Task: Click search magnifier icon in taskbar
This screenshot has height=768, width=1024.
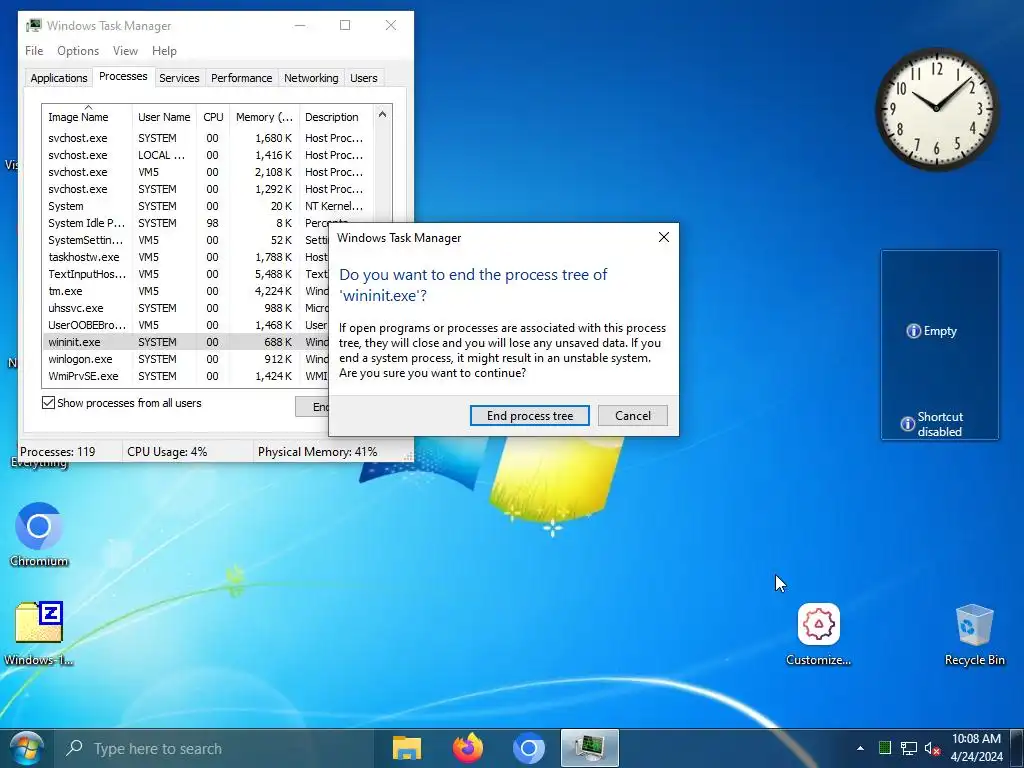Action: (74, 748)
